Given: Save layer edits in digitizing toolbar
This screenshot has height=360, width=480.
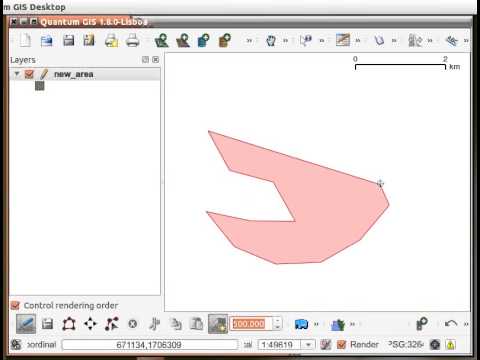Looking at the screenshot, I should click(47, 324).
